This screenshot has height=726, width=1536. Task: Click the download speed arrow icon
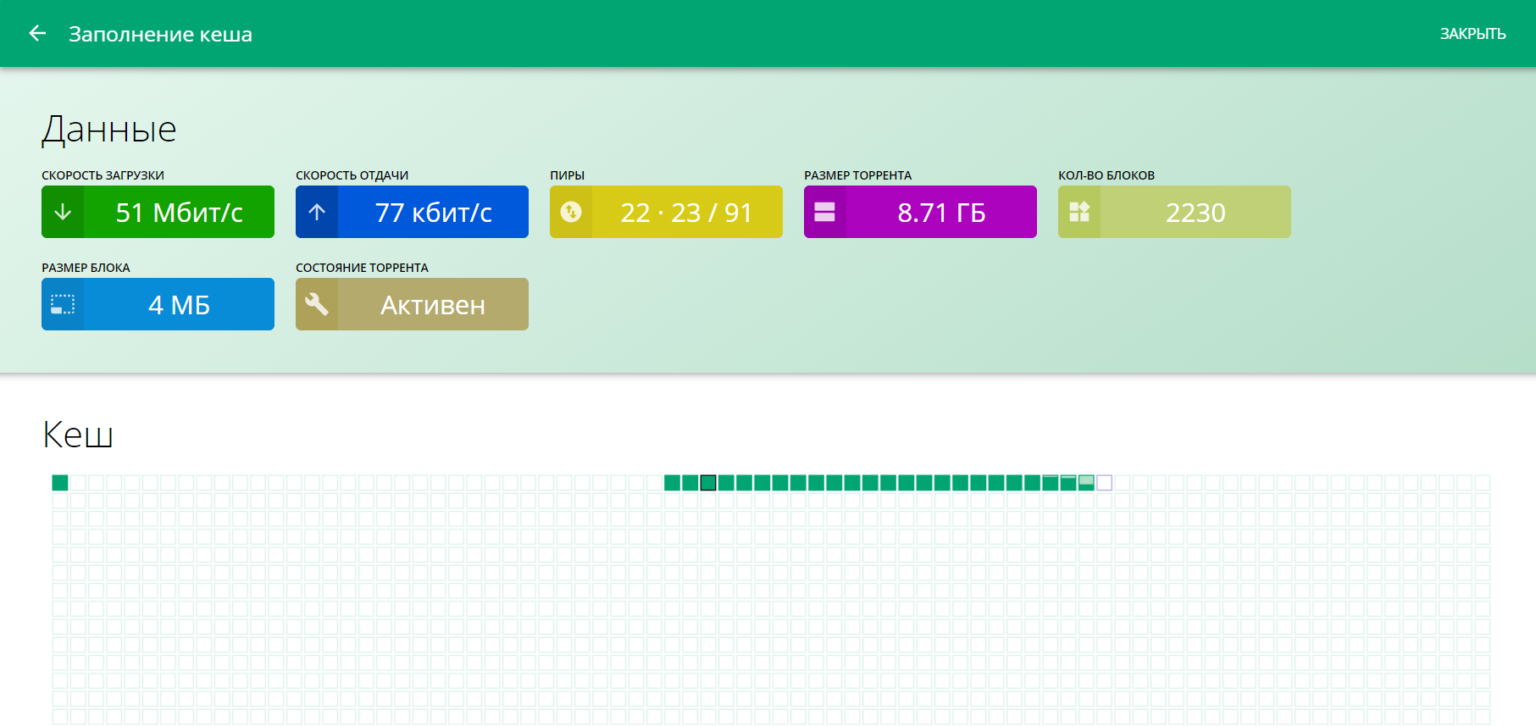[x=63, y=212]
